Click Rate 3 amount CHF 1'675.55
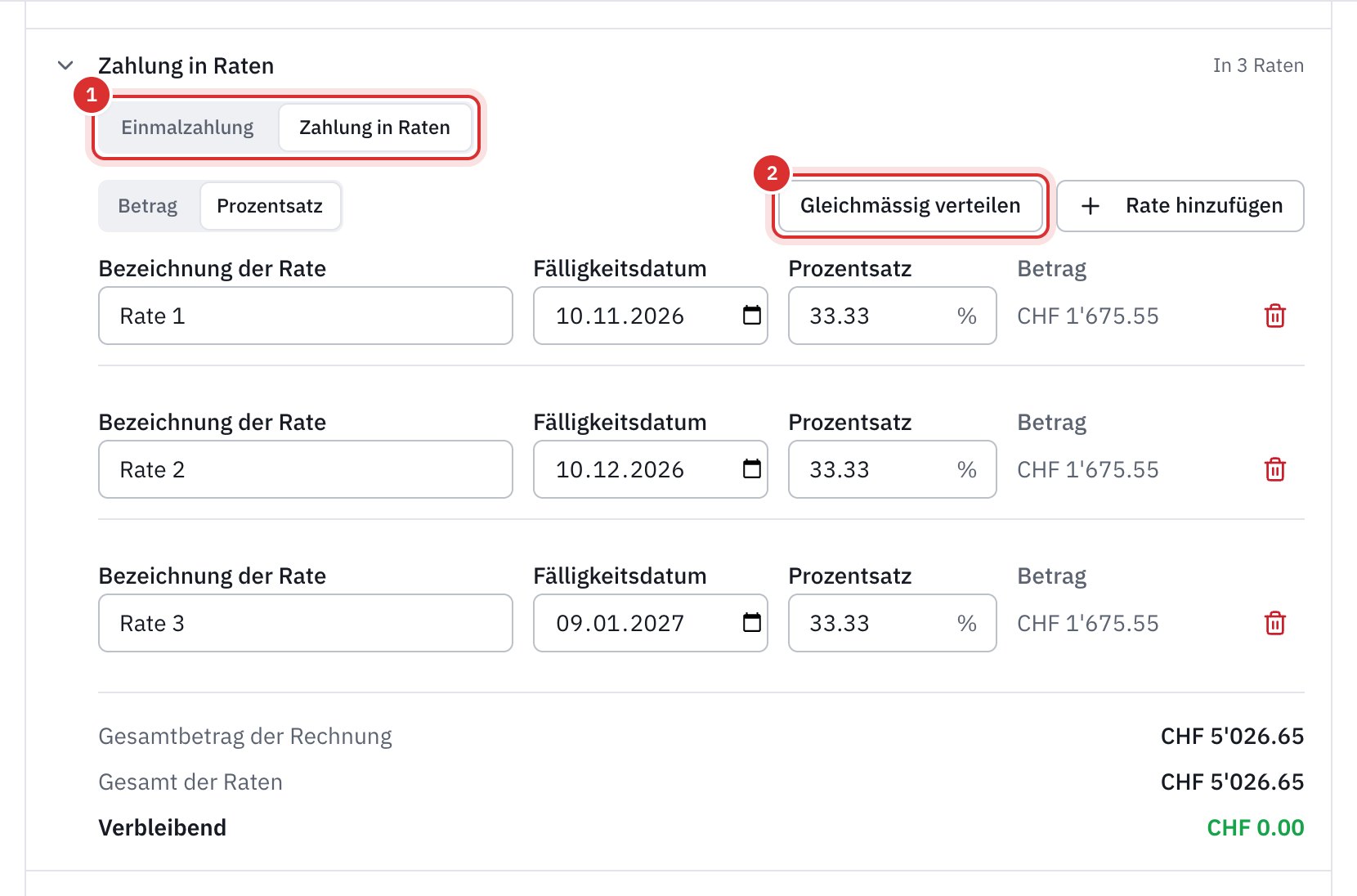Image resolution: width=1357 pixels, height=896 pixels. 1087,623
